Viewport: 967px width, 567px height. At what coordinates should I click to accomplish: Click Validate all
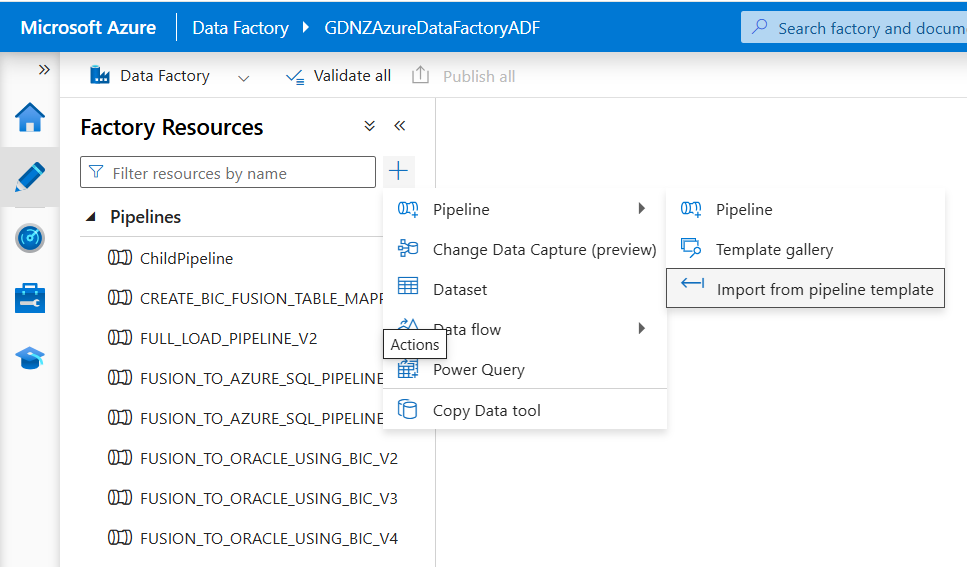click(x=338, y=76)
